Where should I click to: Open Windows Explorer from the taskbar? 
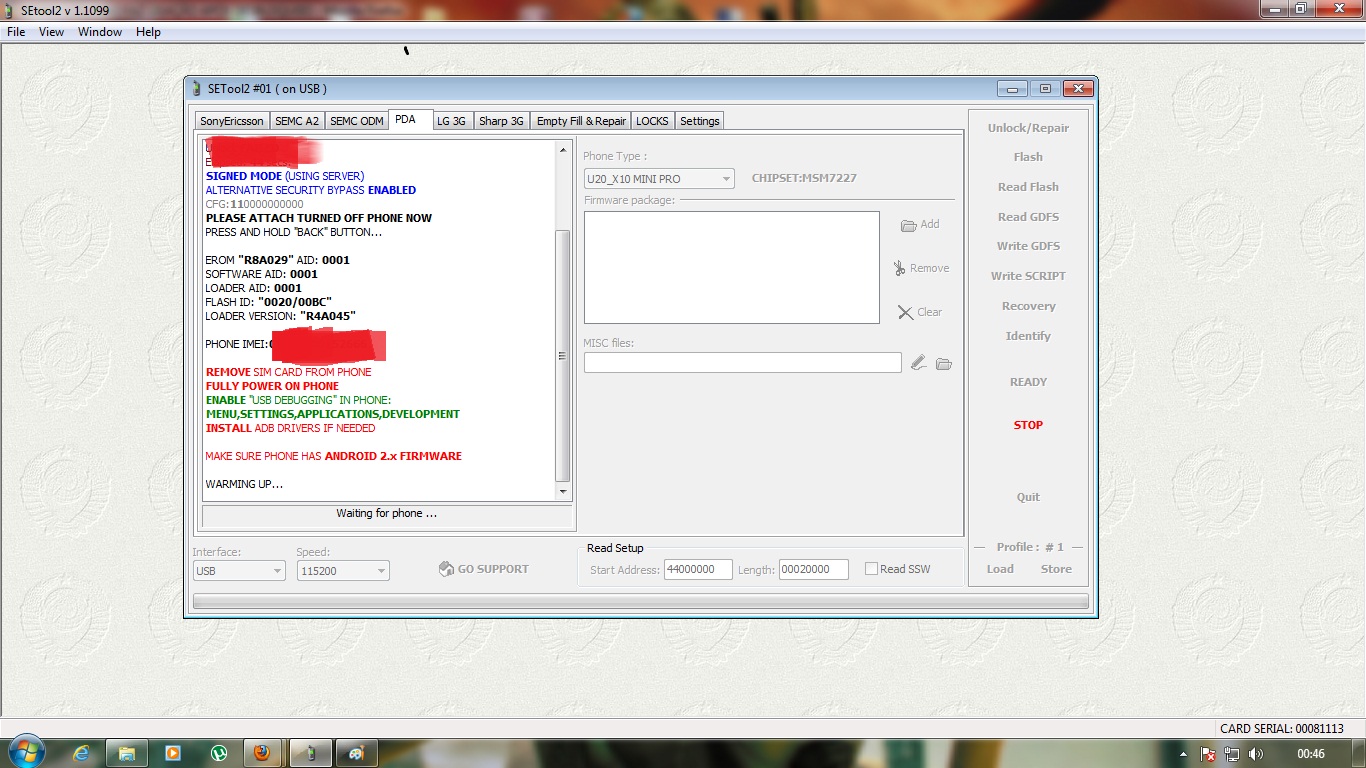(x=127, y=753)
